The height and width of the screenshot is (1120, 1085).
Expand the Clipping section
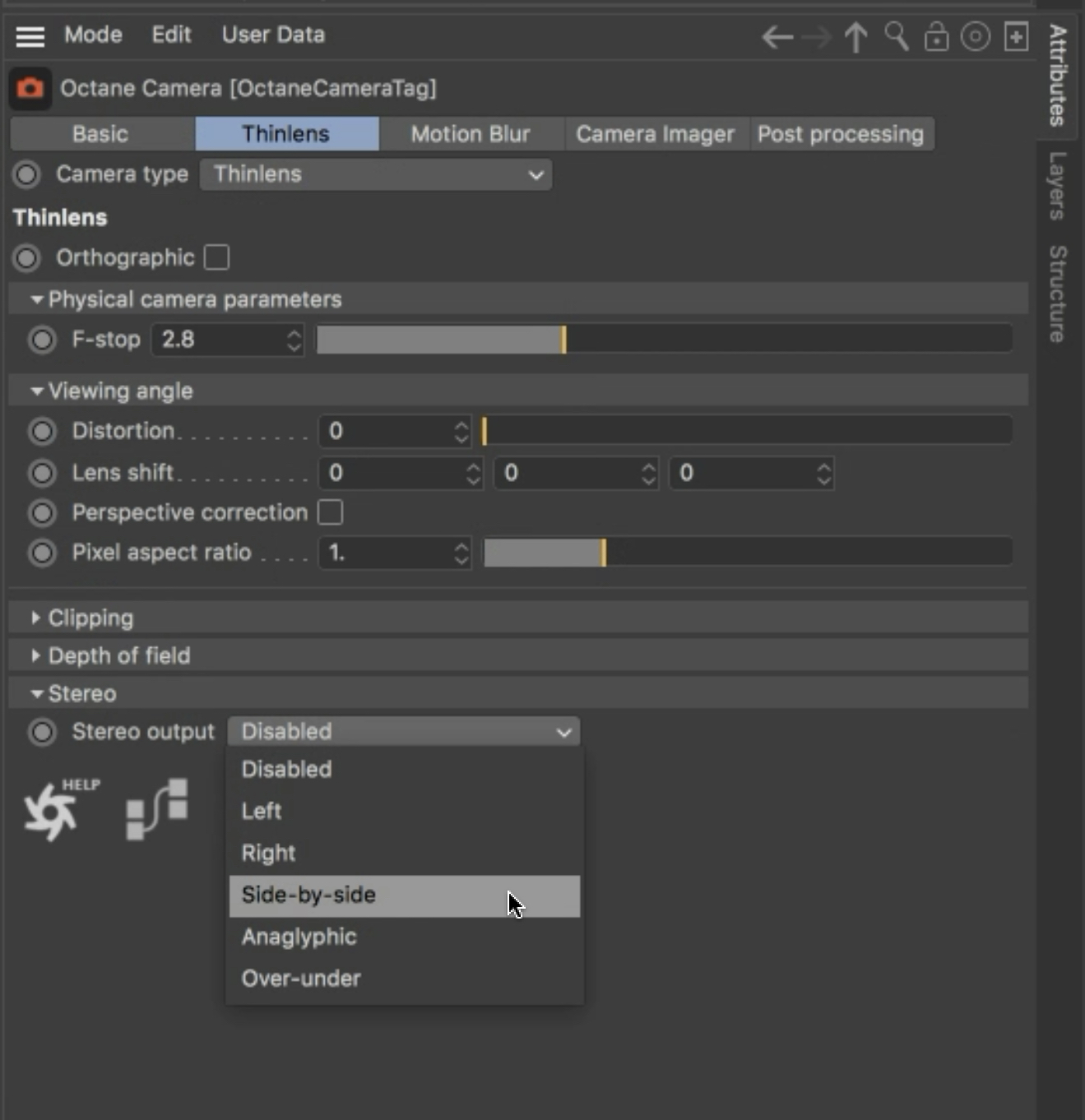90,618
